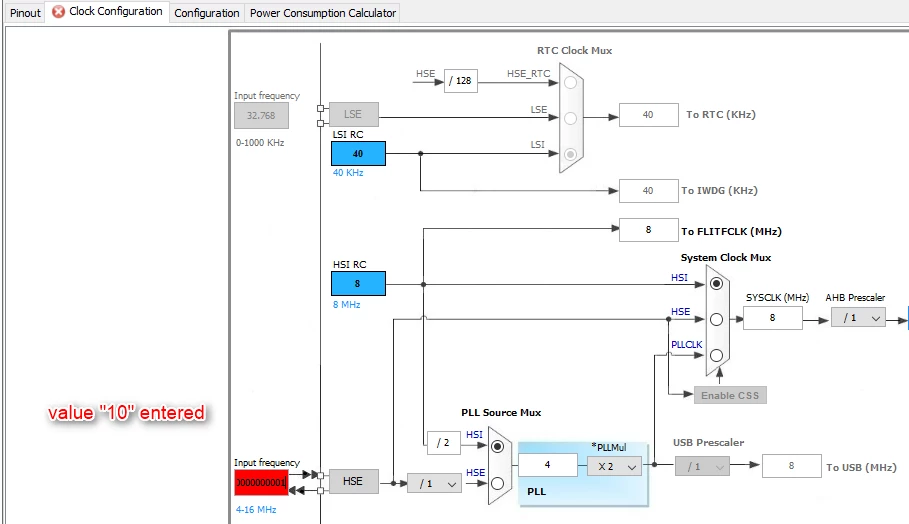
Task: Click the blue LSI RC 40 block
Action: point(358,154)
